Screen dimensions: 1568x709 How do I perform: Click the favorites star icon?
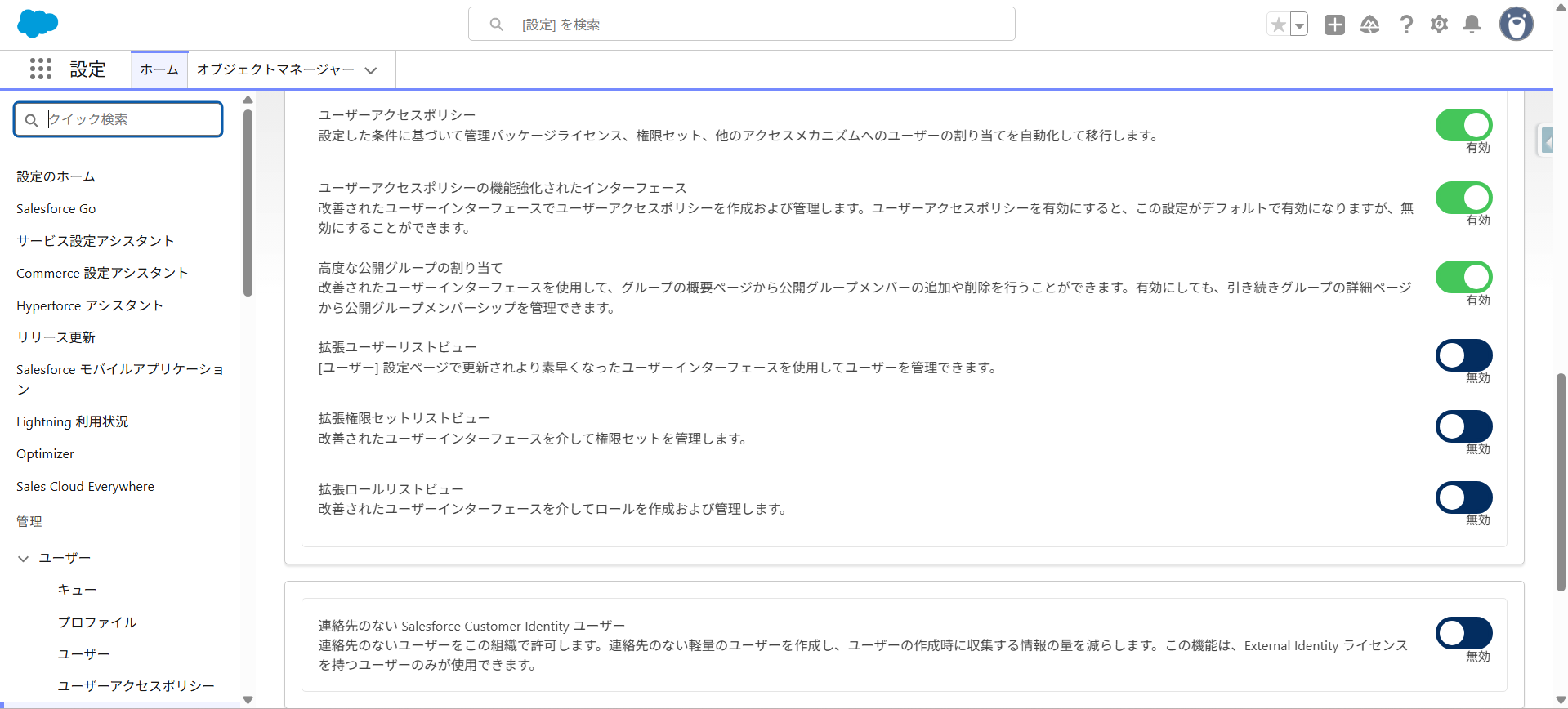coord(1278,25)
